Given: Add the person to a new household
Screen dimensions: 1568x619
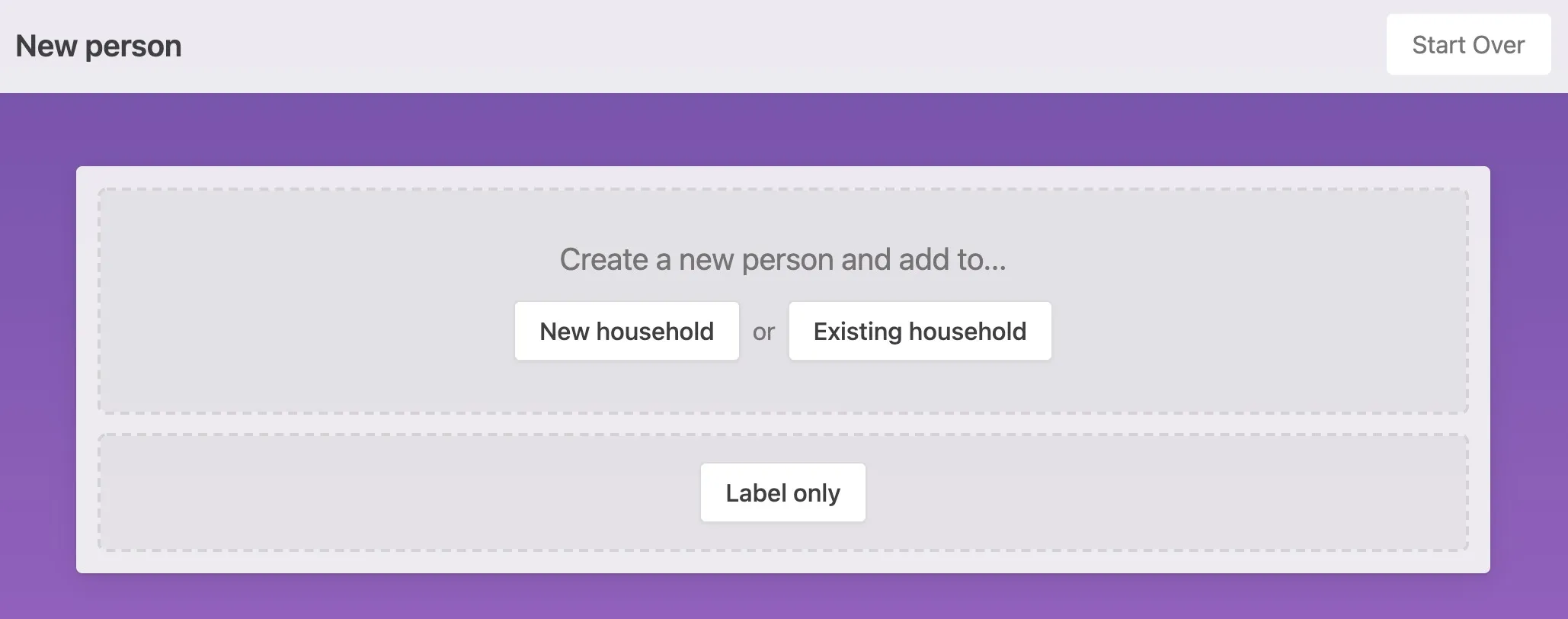Looking at the screenshot, I should (x=626, y=331).
